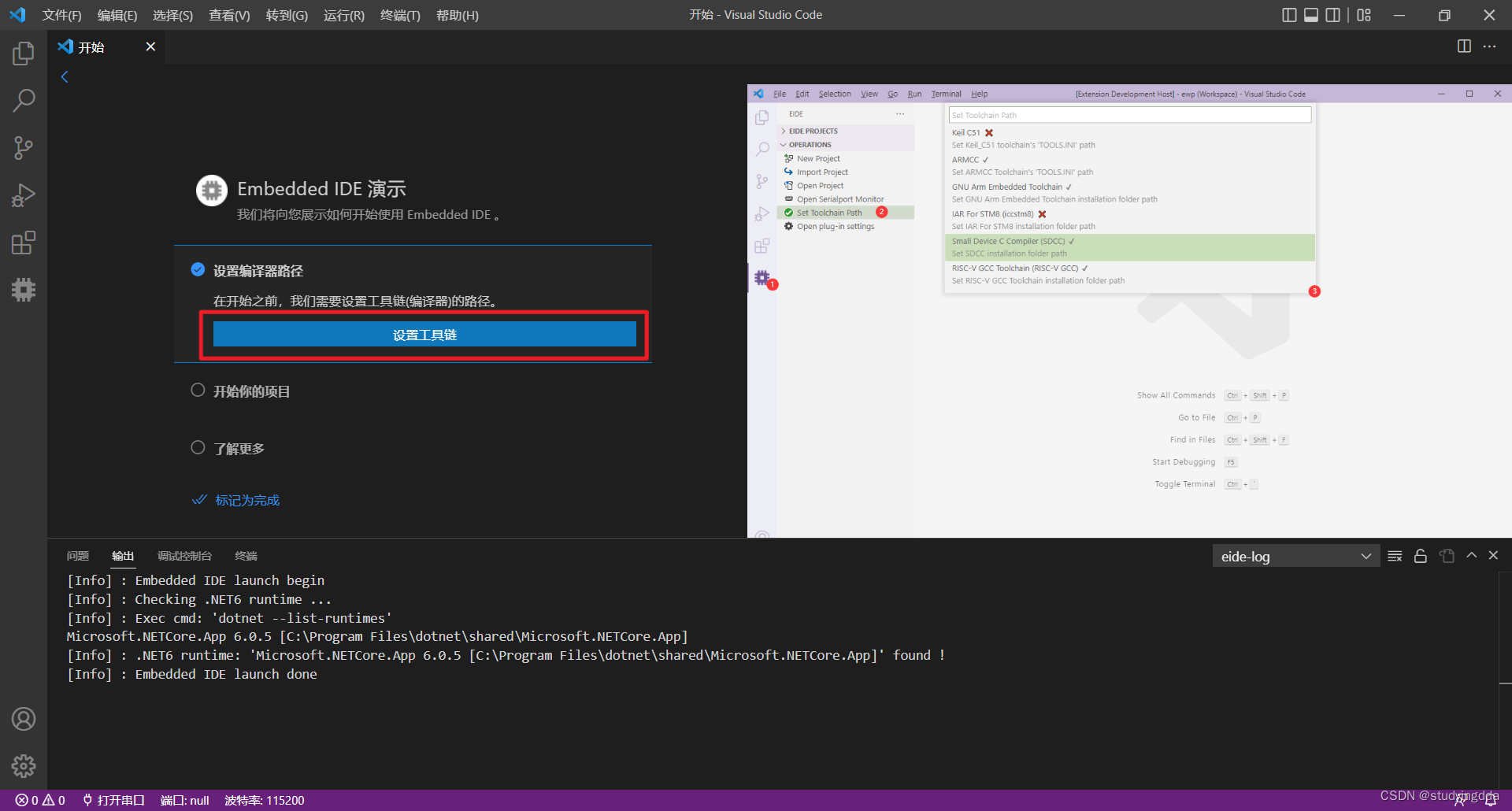The height and width of the screenshot is (811, 1512).
Task: Switch to the 终端 panel tab
Action: 246,556
